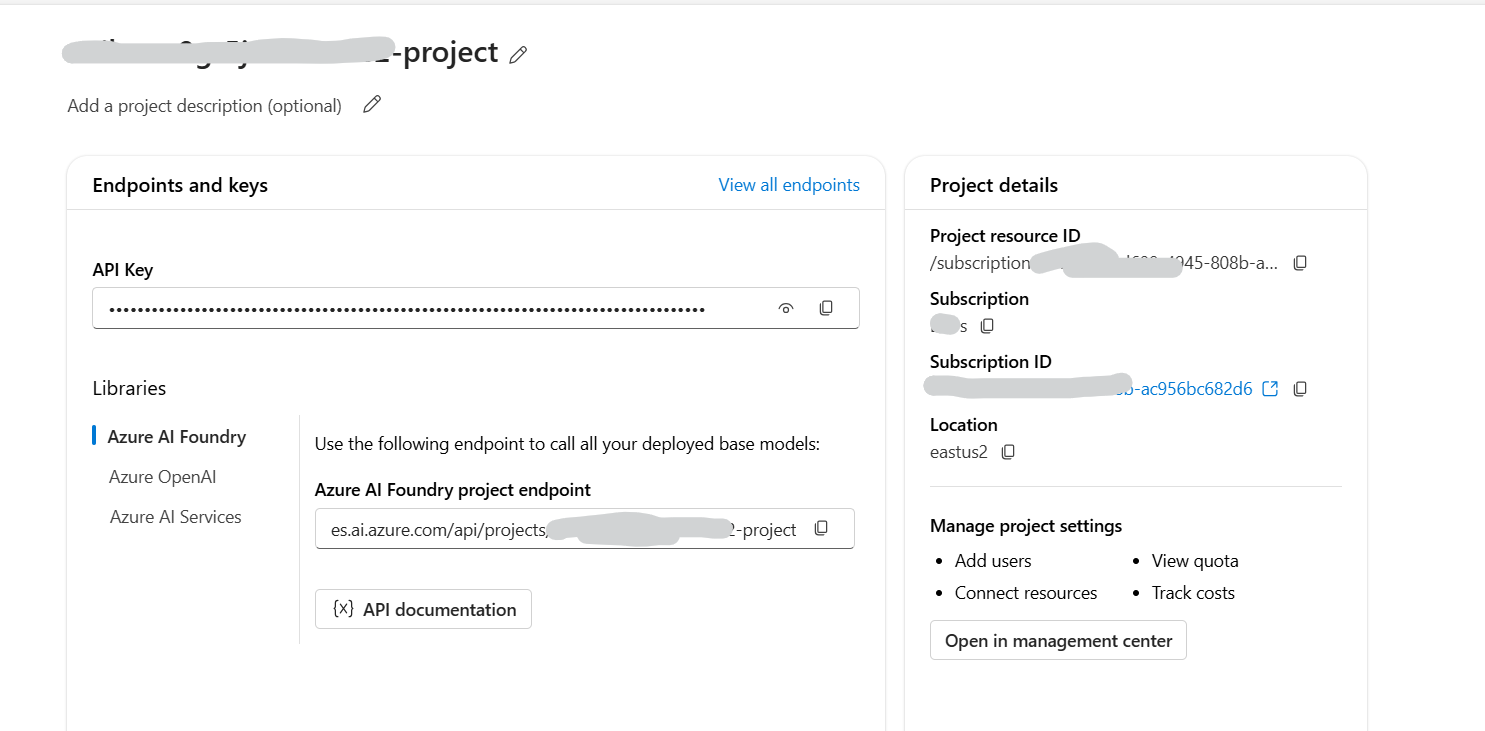
Task: Copy the Subscription ID
Action: pos(1300,388)
